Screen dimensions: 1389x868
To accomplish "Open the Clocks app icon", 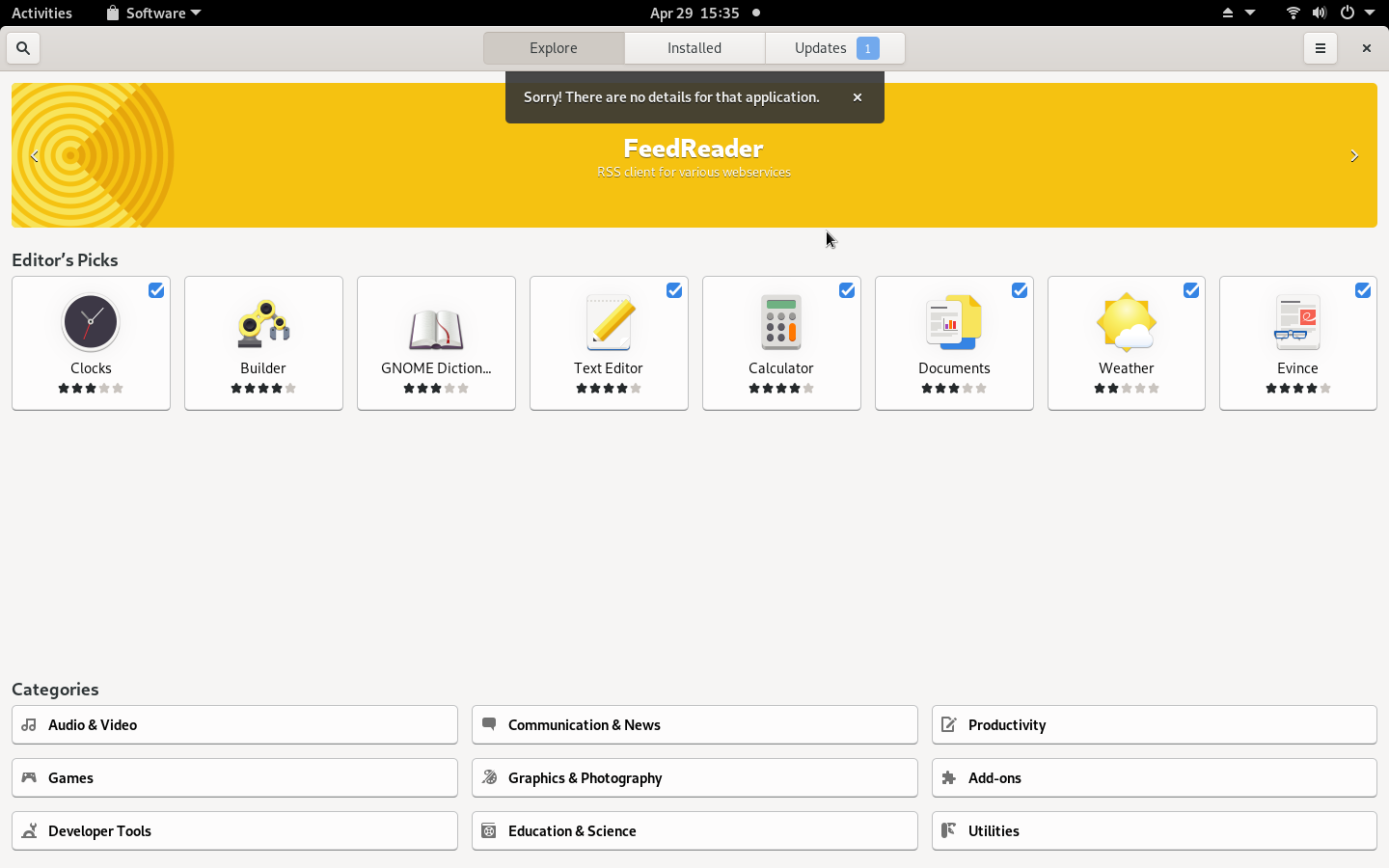I will coord(91,322).
